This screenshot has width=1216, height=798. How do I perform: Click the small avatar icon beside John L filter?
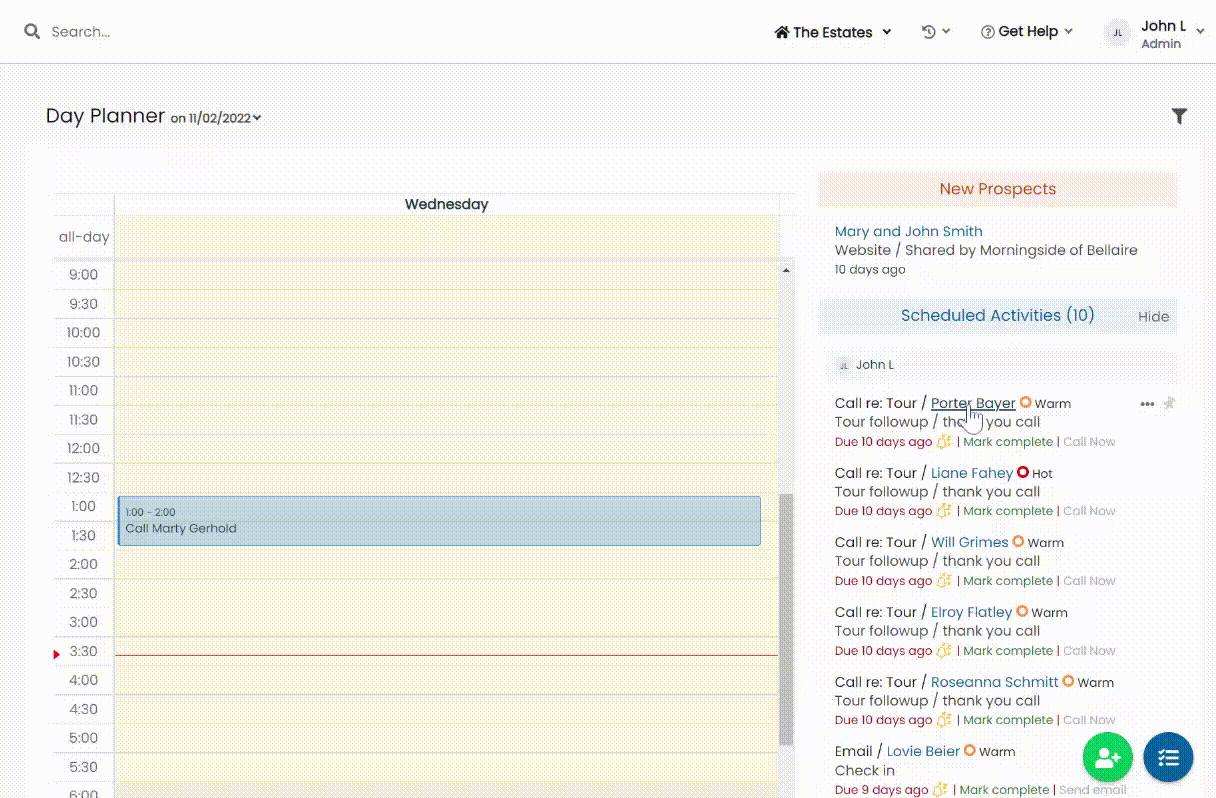pos(843,365)
